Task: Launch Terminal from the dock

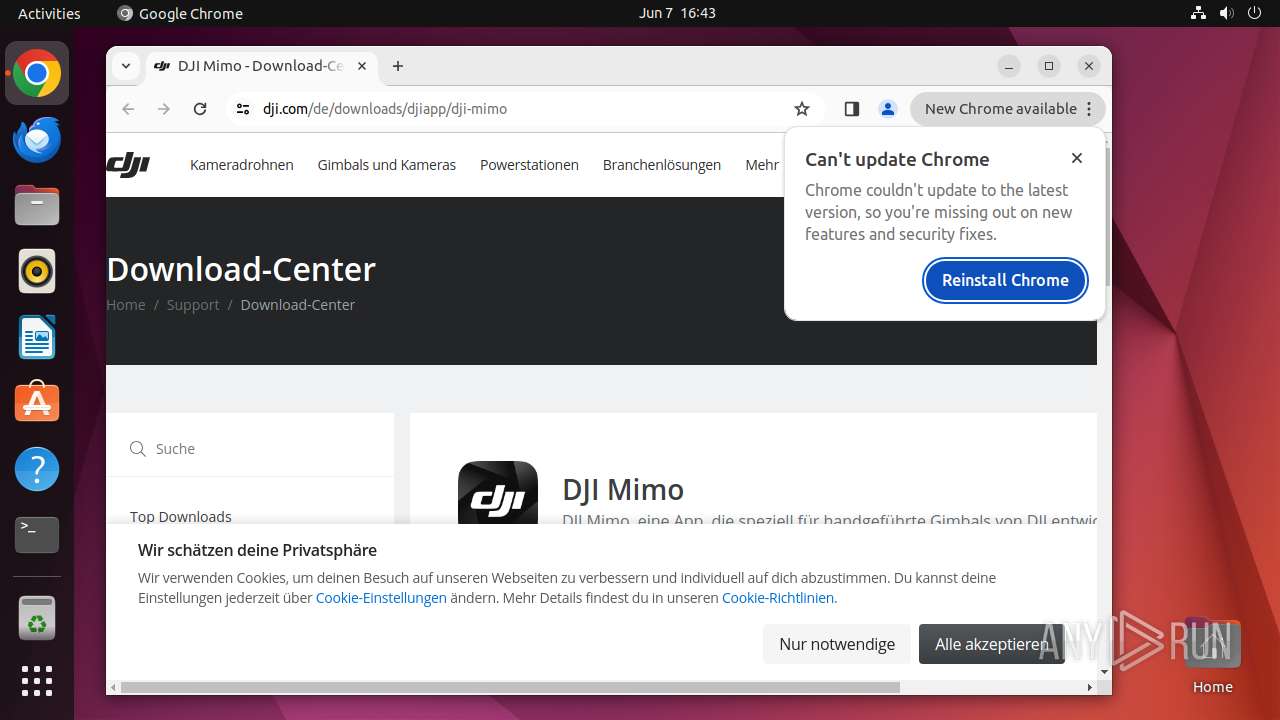Action: pyautogui.click(x=37, y=535)
